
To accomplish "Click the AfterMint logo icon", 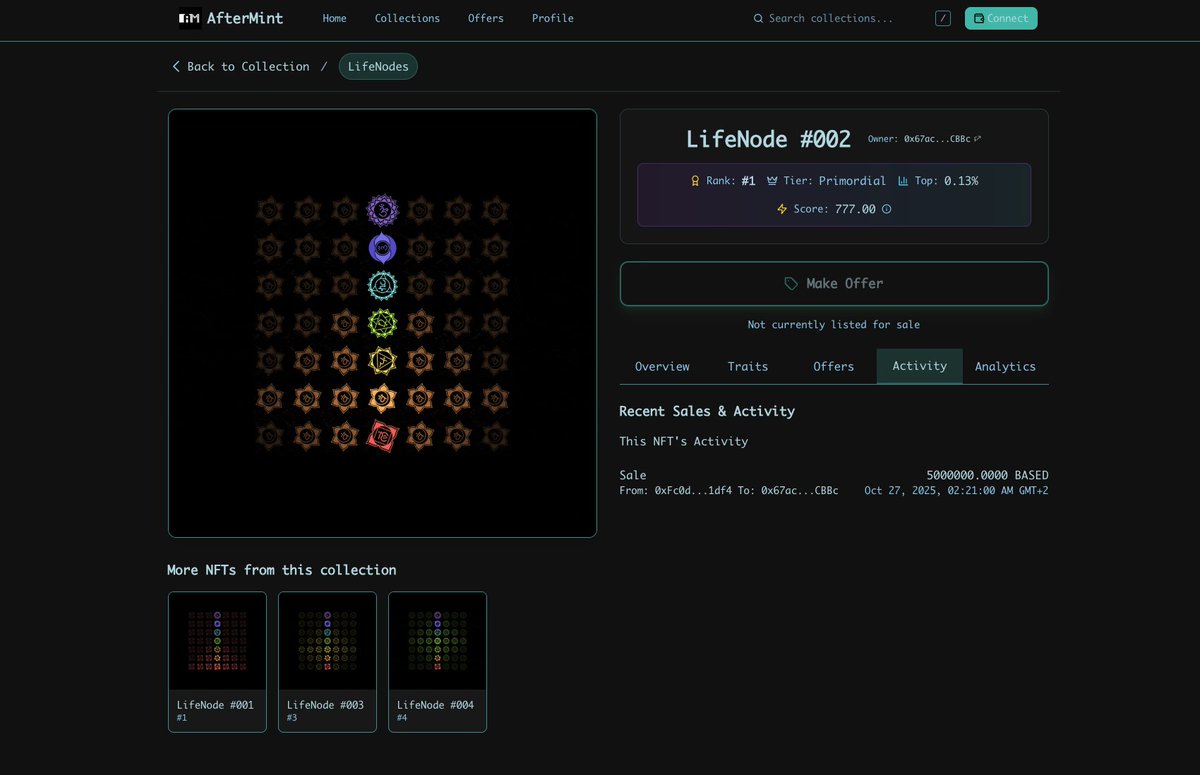I will point(189,18).
